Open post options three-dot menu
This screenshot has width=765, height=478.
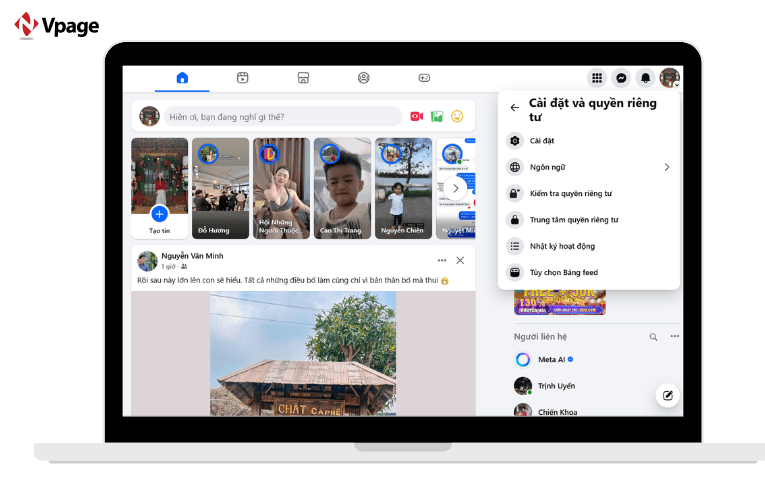tap(441, 261)
